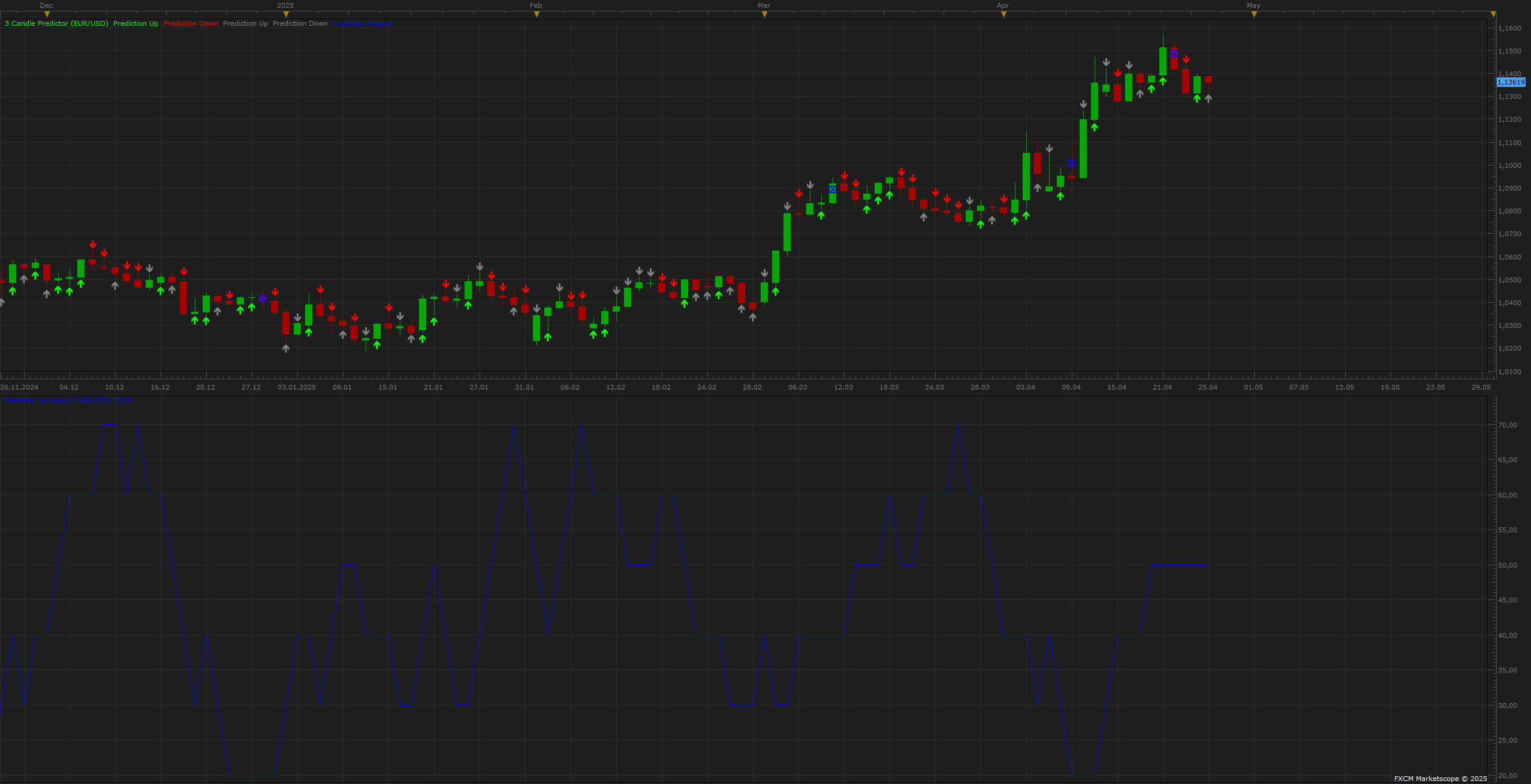
Task: Click the 2025 year triangle marker
Action: 285,14
